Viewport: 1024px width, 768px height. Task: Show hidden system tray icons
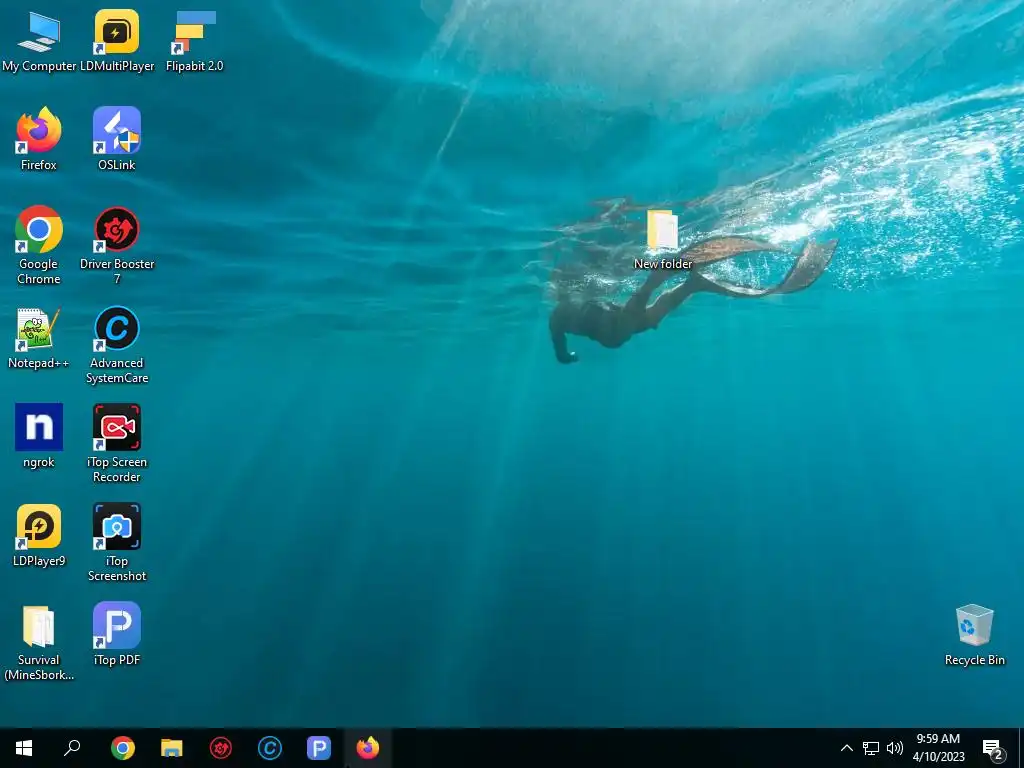click(x=846, y=748)
